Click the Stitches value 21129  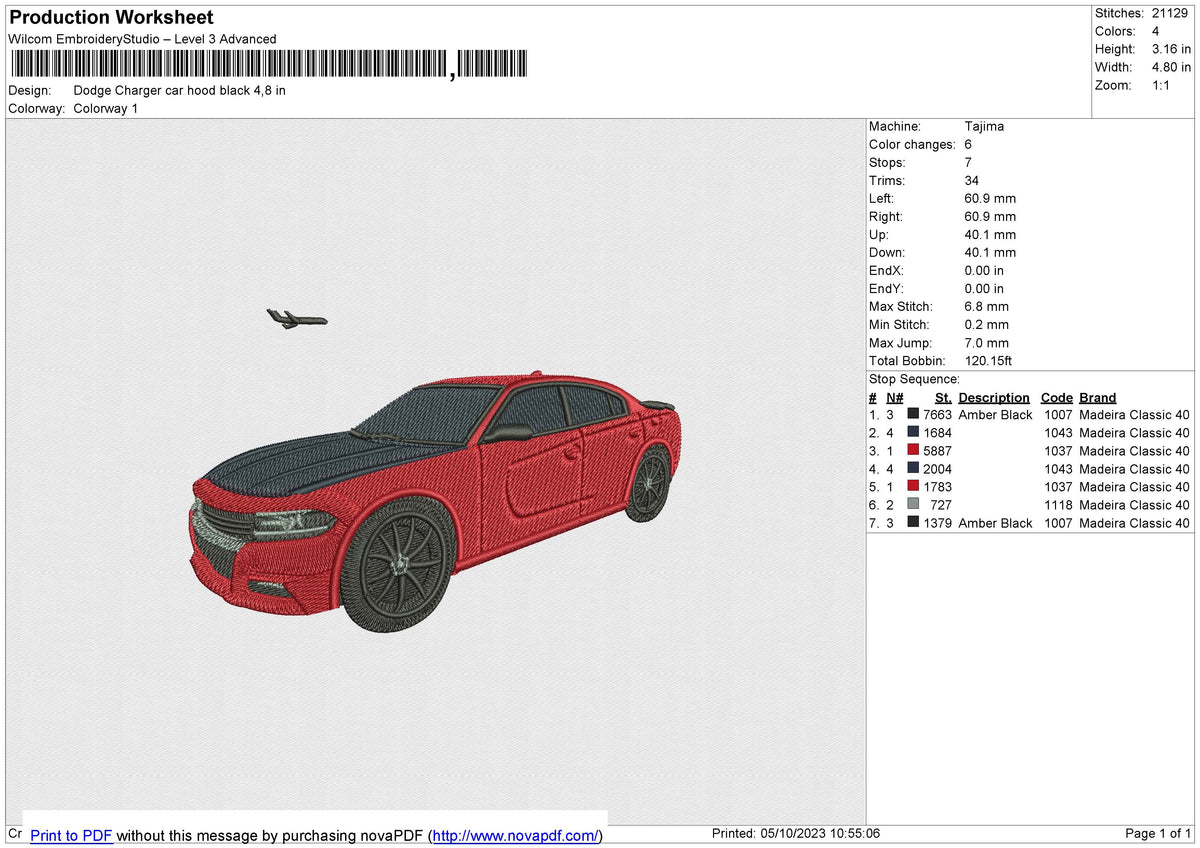tap(1171, 13)
